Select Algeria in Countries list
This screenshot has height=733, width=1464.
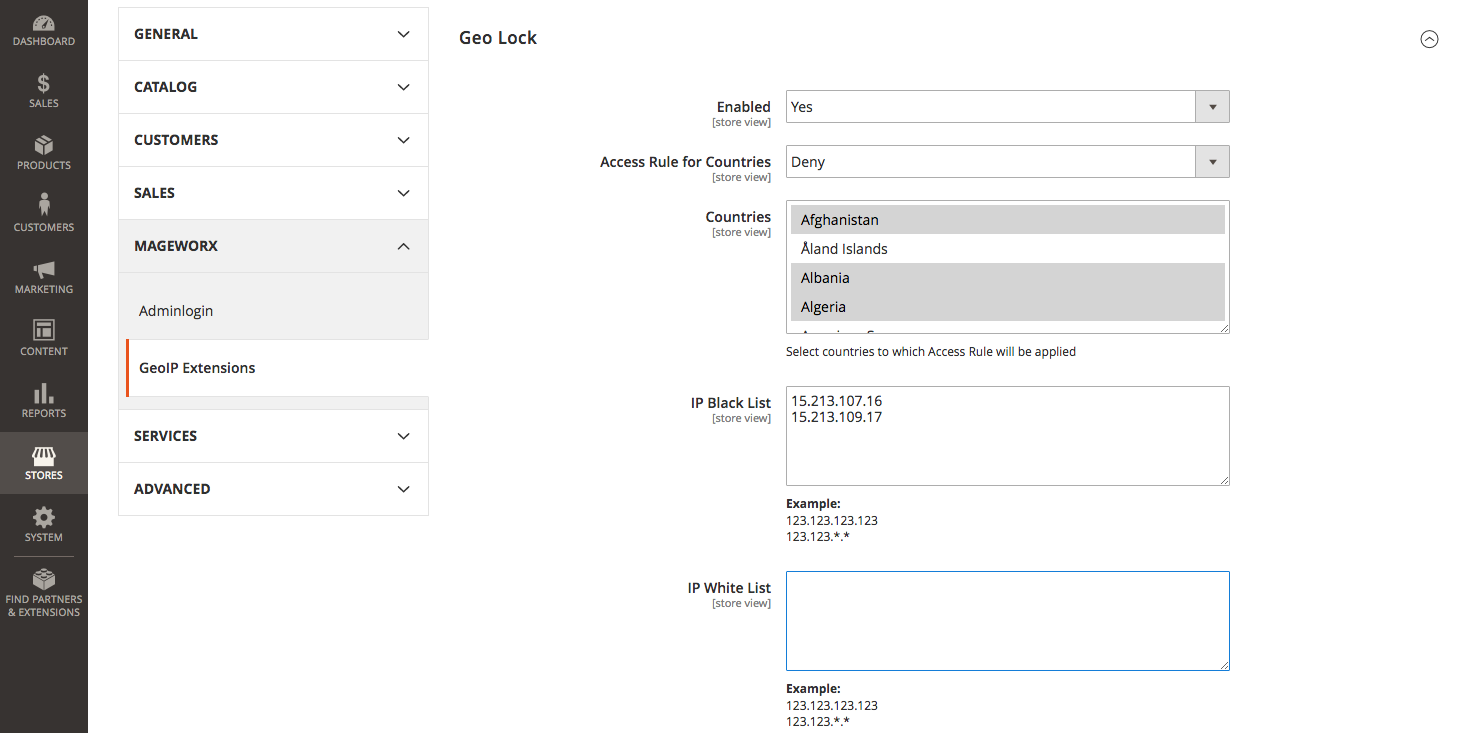1007,307
